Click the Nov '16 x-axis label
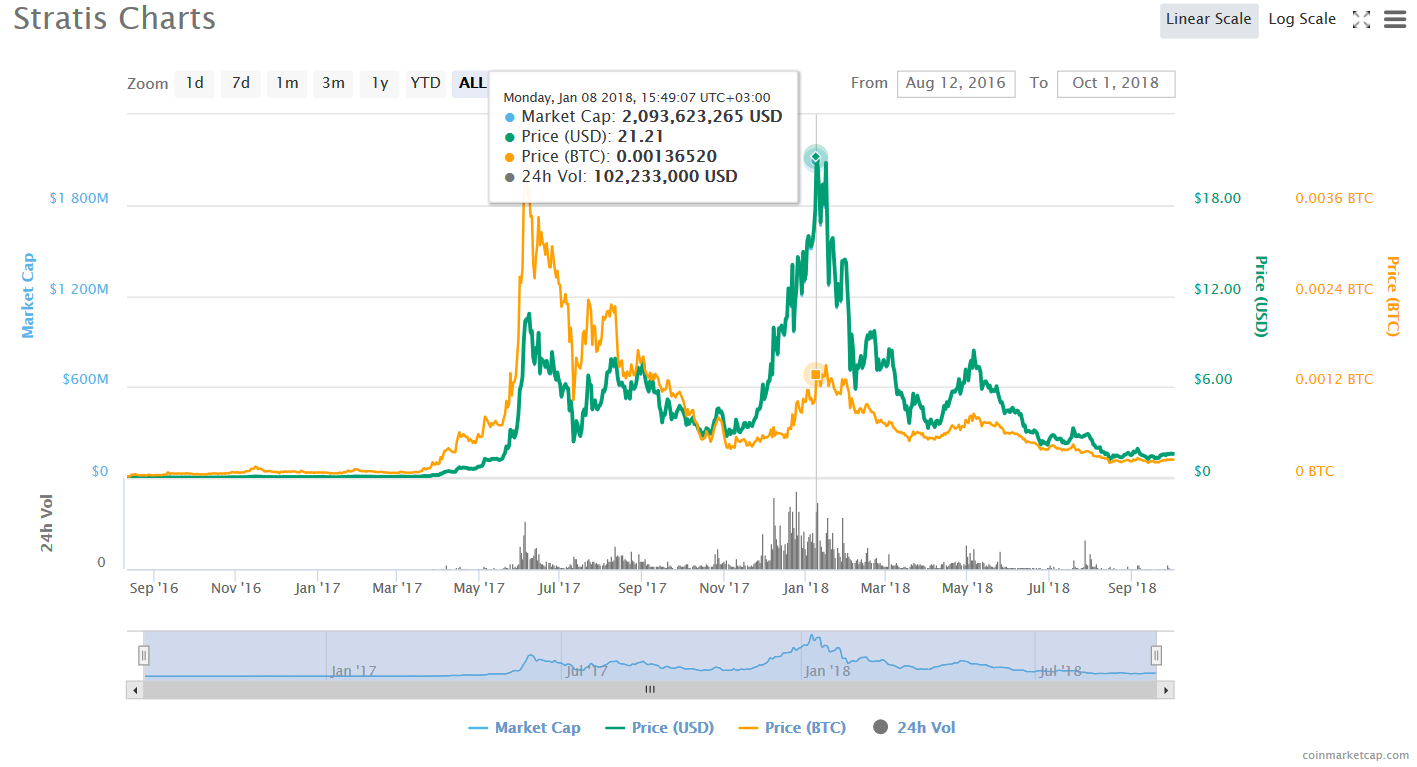 236,588
